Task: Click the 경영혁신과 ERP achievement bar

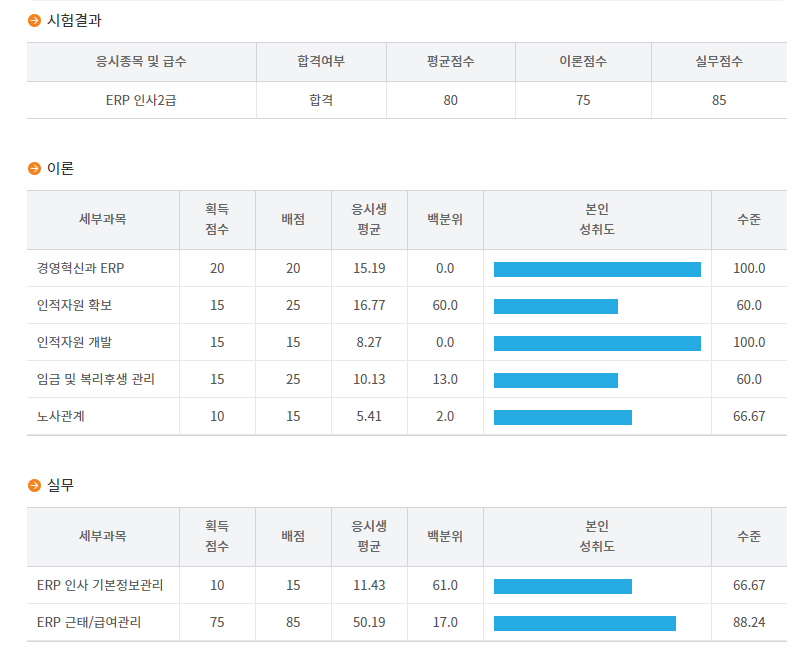Action: tap(597, 270)
